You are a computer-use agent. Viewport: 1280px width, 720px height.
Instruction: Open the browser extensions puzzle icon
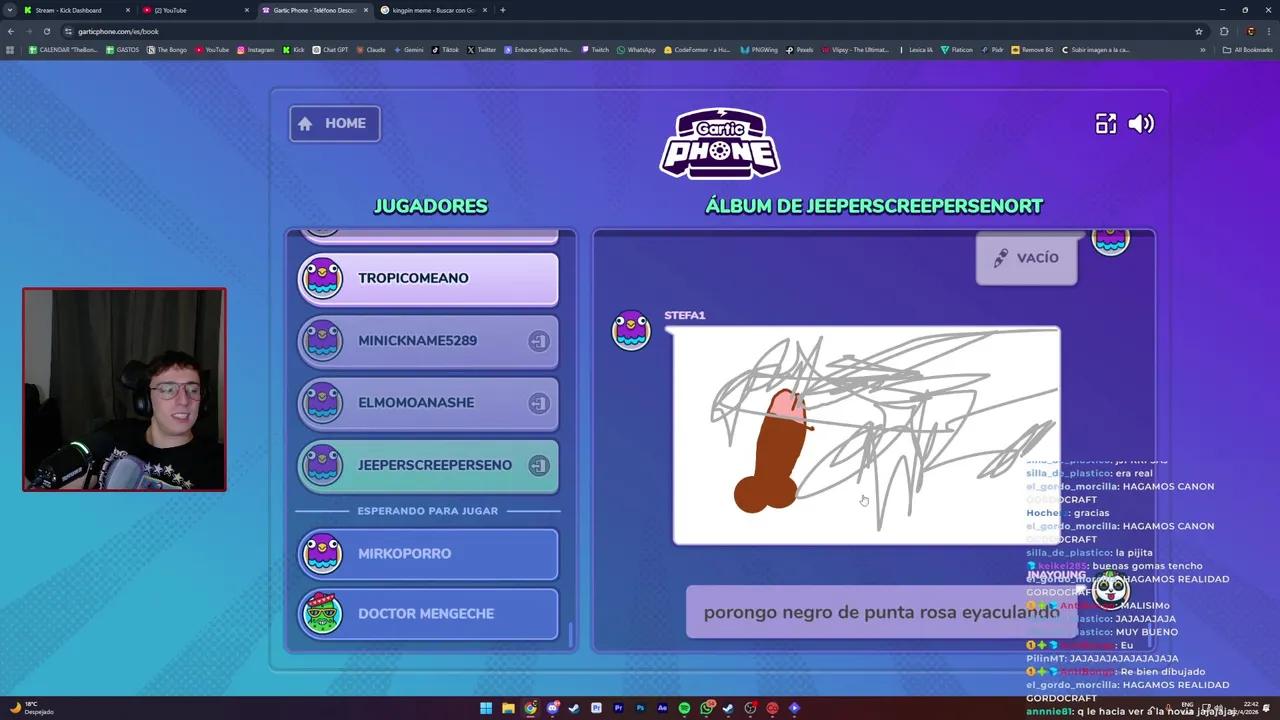coord(1223,31)
